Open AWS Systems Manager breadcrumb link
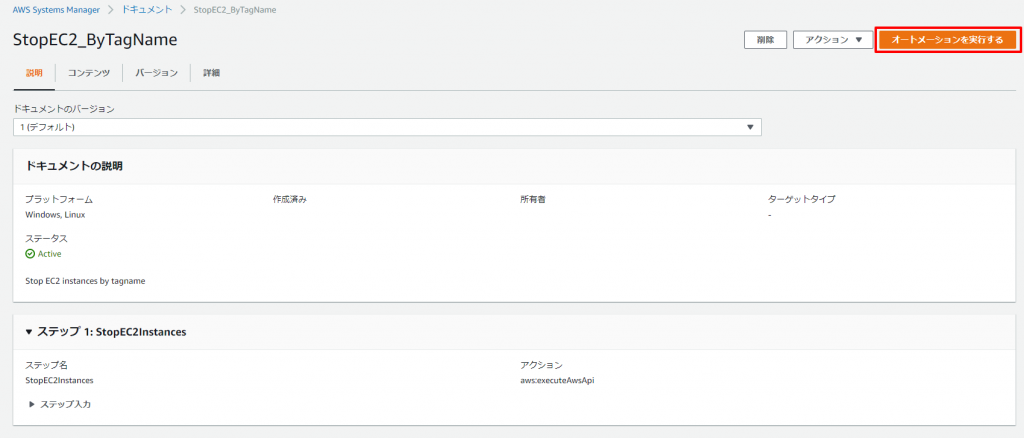 click(x=56, y=10)
